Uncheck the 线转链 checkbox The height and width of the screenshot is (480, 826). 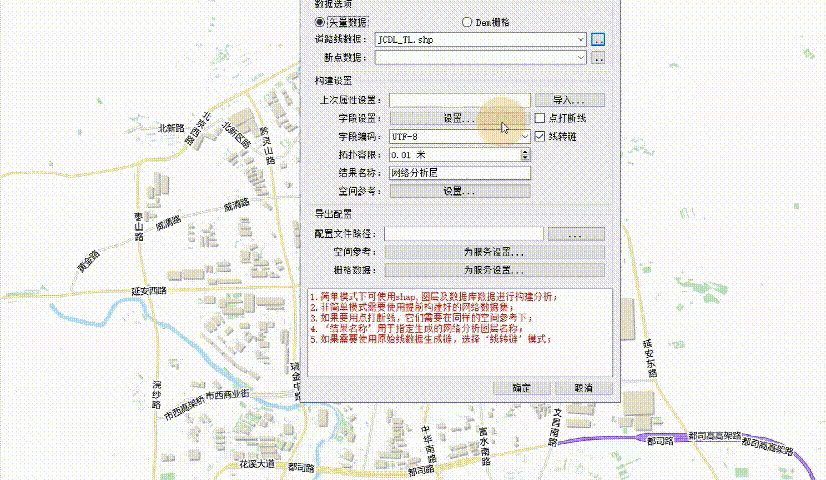click(541, 136)
